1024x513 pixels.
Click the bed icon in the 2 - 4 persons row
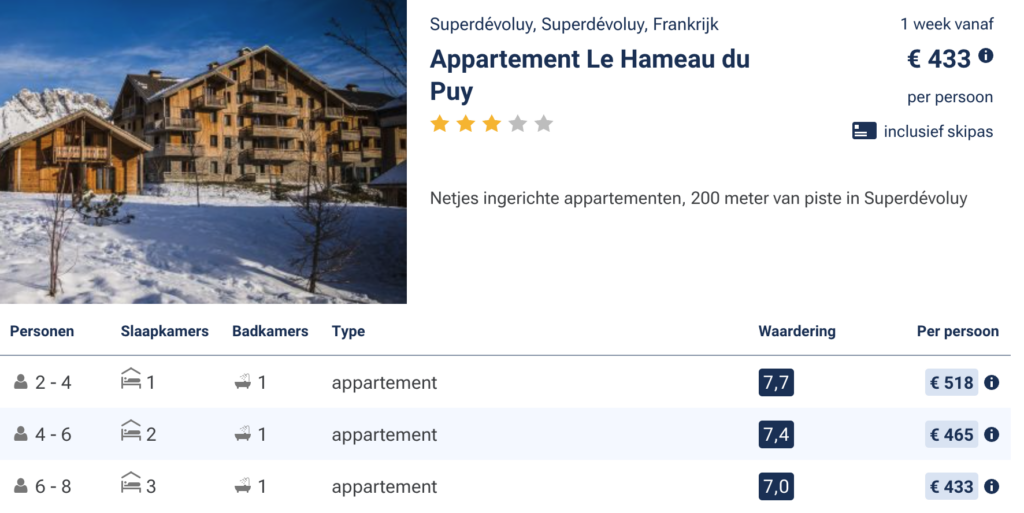click(131, 380)
